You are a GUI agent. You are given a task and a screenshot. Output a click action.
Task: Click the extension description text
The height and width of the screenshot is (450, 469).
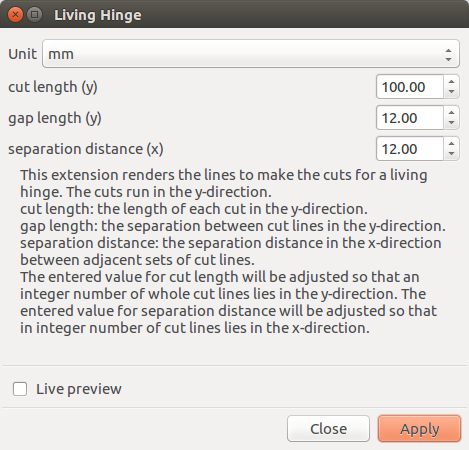click(x=233, y=251)
